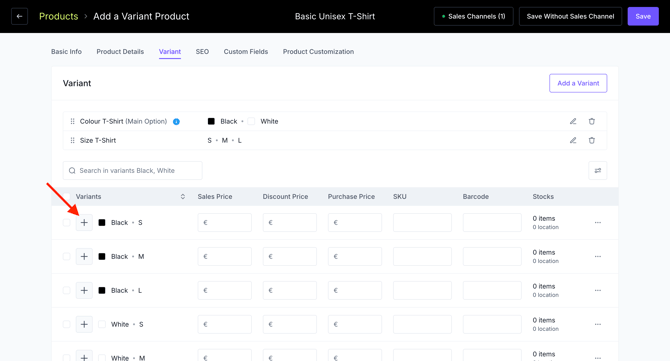The height and width of the screenshot is (361, 670).
Task: Edit the Colour T-Shirt option pencil icon
Action: [x=573, y=121]
